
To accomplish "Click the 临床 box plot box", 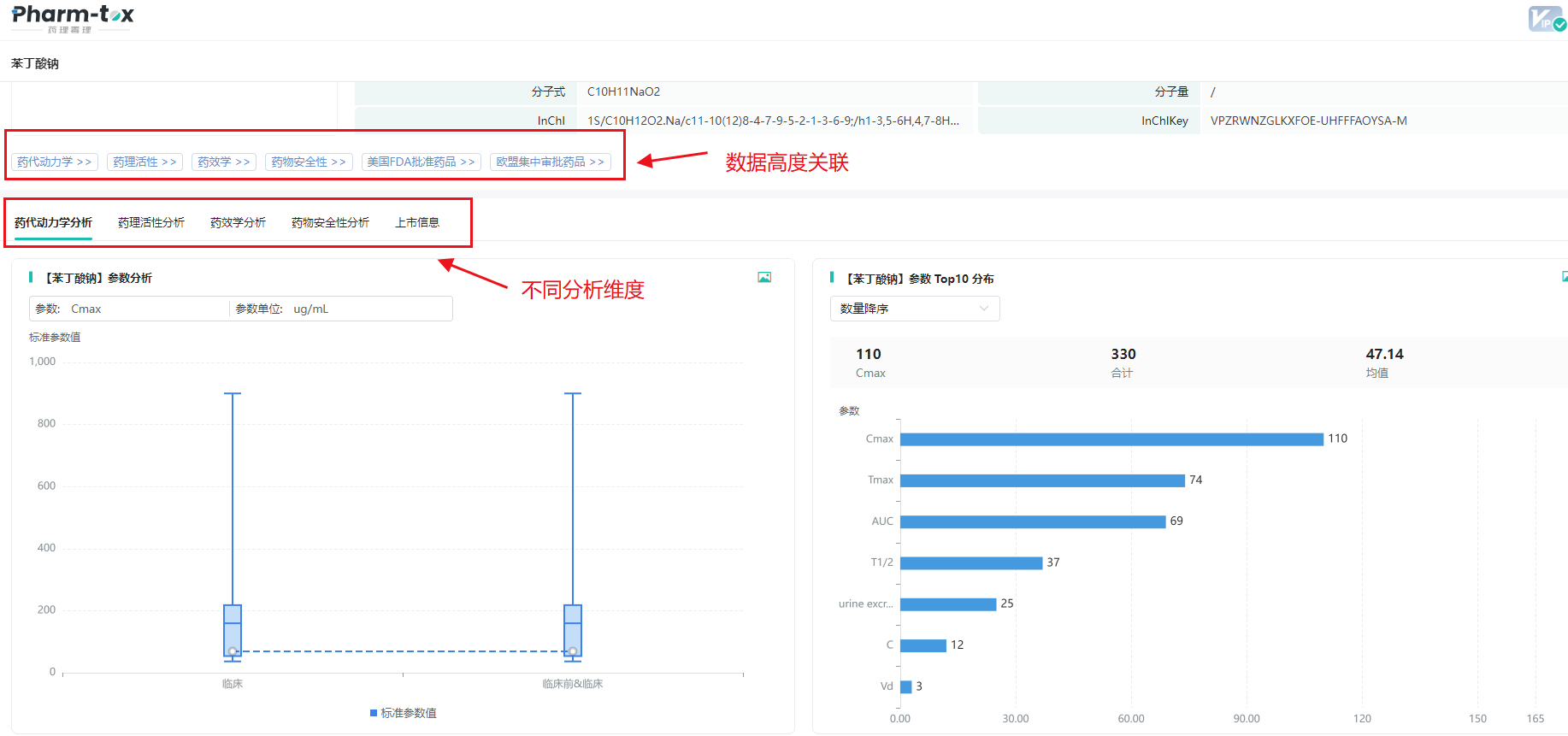I will [233, 630].
